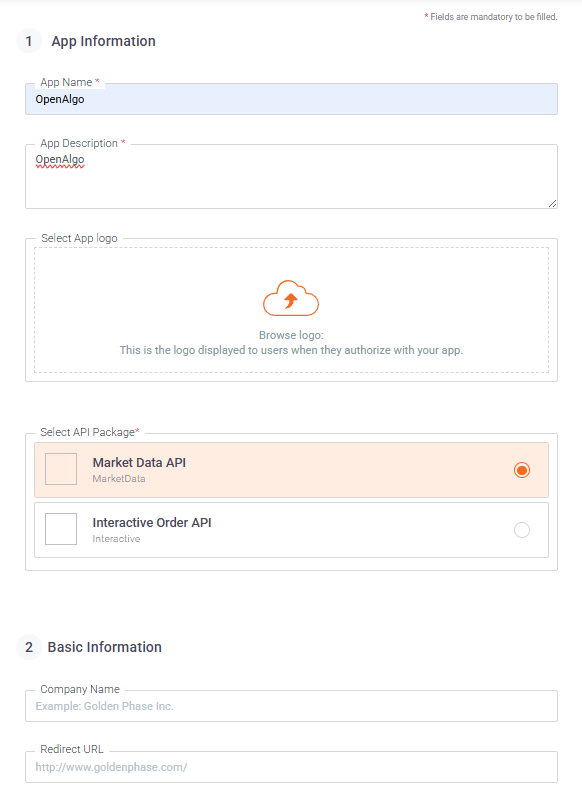
Task: Click the Interactive Order API package thumbnail
Action: click(61, 529)
